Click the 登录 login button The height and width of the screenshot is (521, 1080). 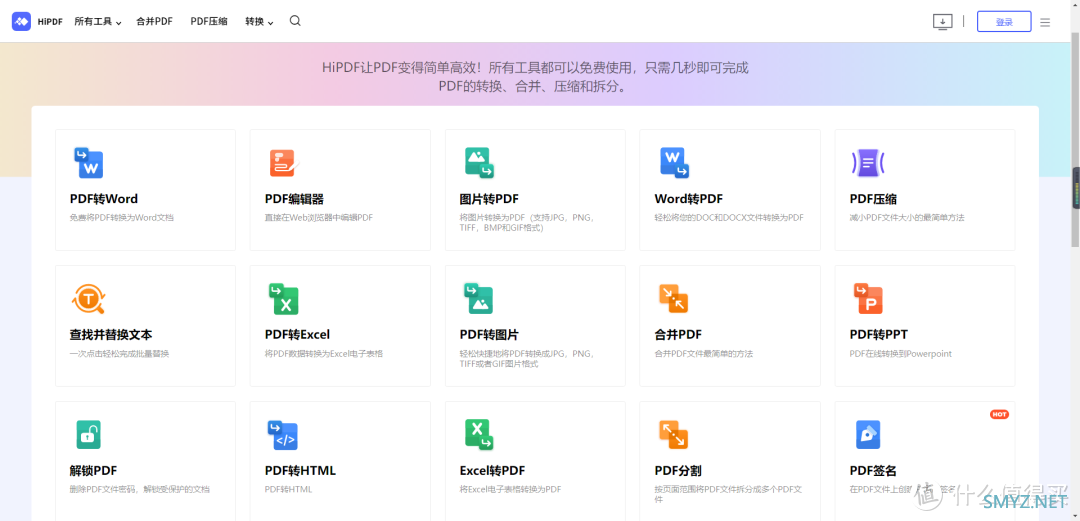coord(1004,22)
